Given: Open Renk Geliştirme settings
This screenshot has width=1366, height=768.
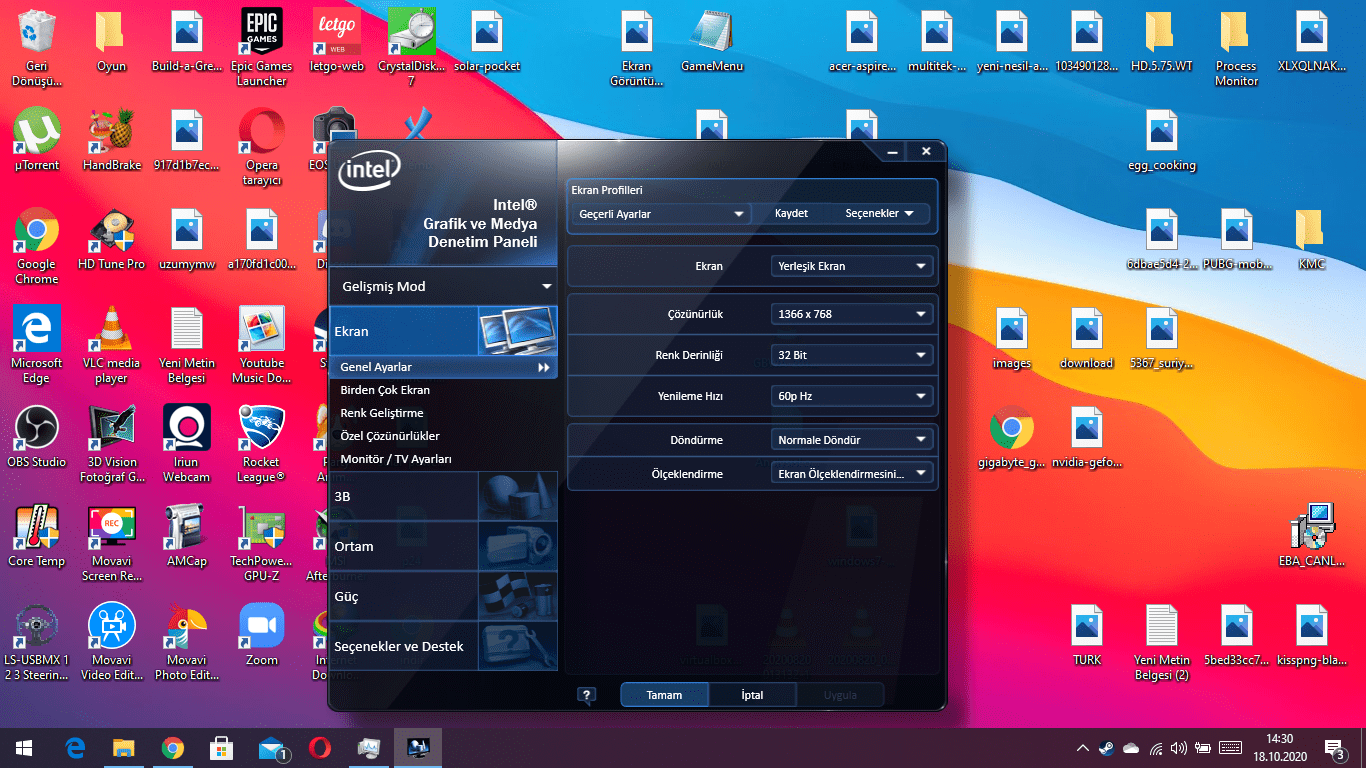Looking at the screenshot, I should [382, 413].
